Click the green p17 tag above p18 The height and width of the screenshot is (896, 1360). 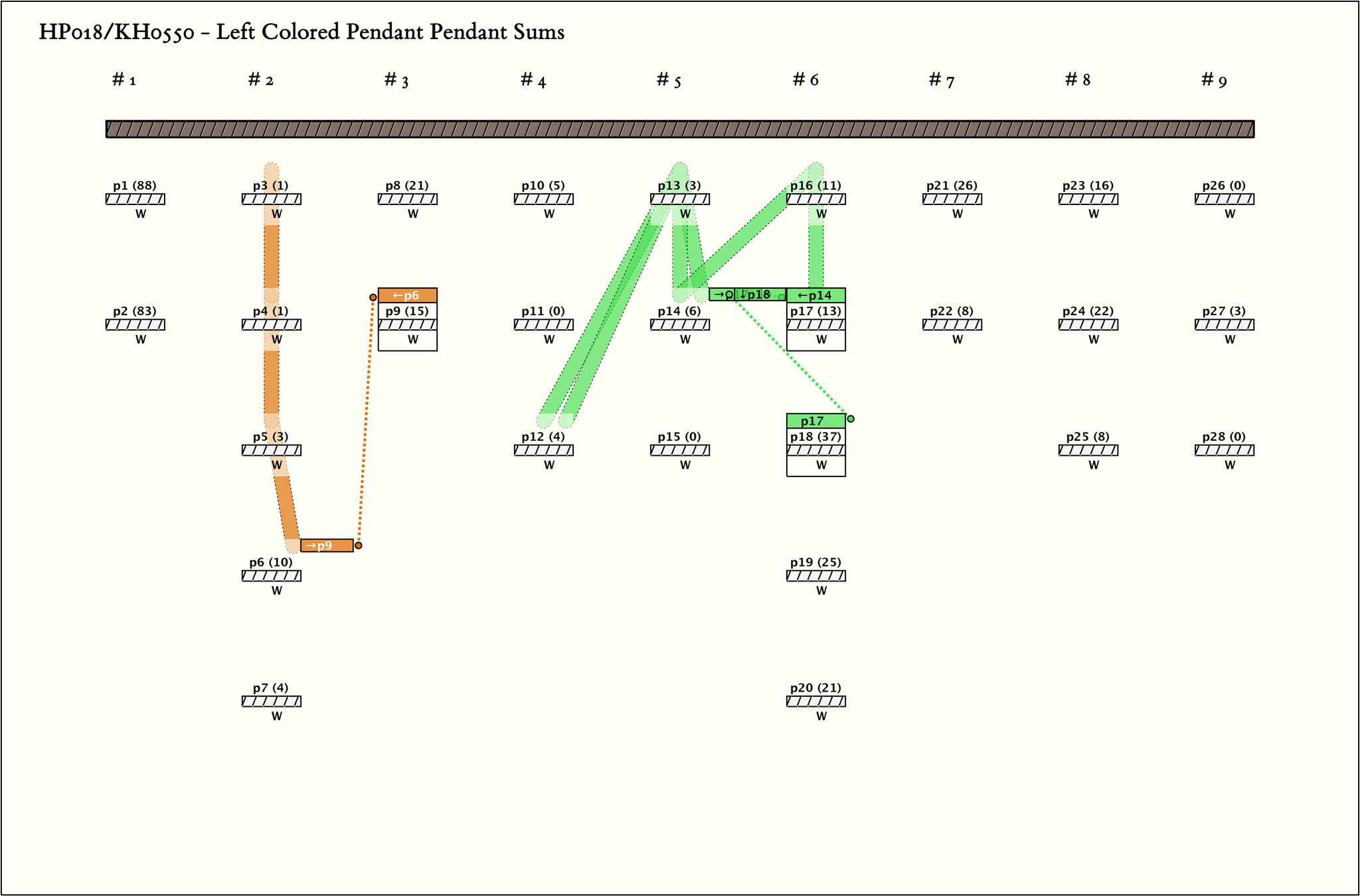[815, 421]
